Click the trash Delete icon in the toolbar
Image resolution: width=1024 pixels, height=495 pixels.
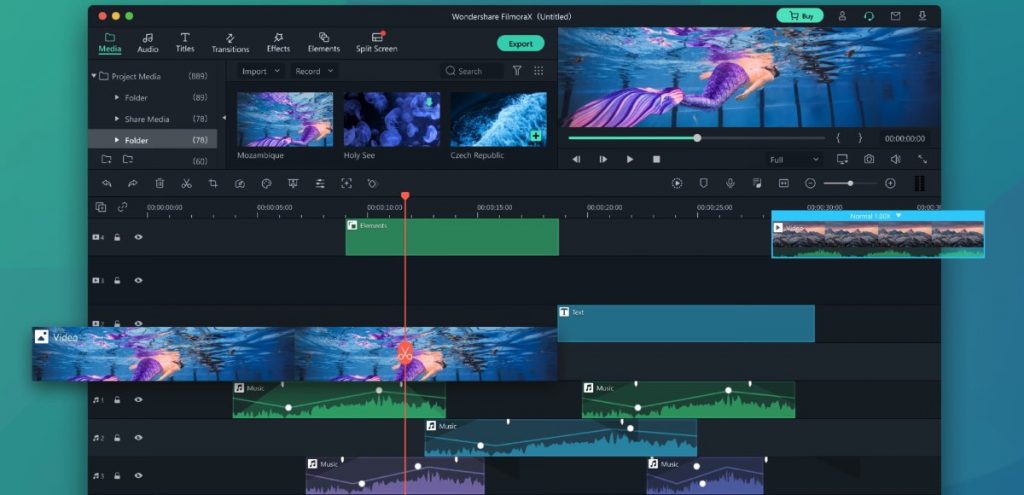159,184
